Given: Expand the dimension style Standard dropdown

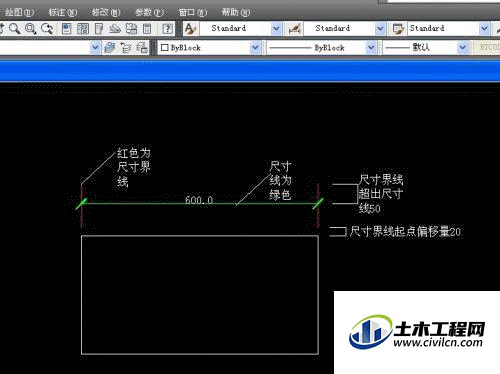Looking at the screenshot, I should (x=380, y=29).
